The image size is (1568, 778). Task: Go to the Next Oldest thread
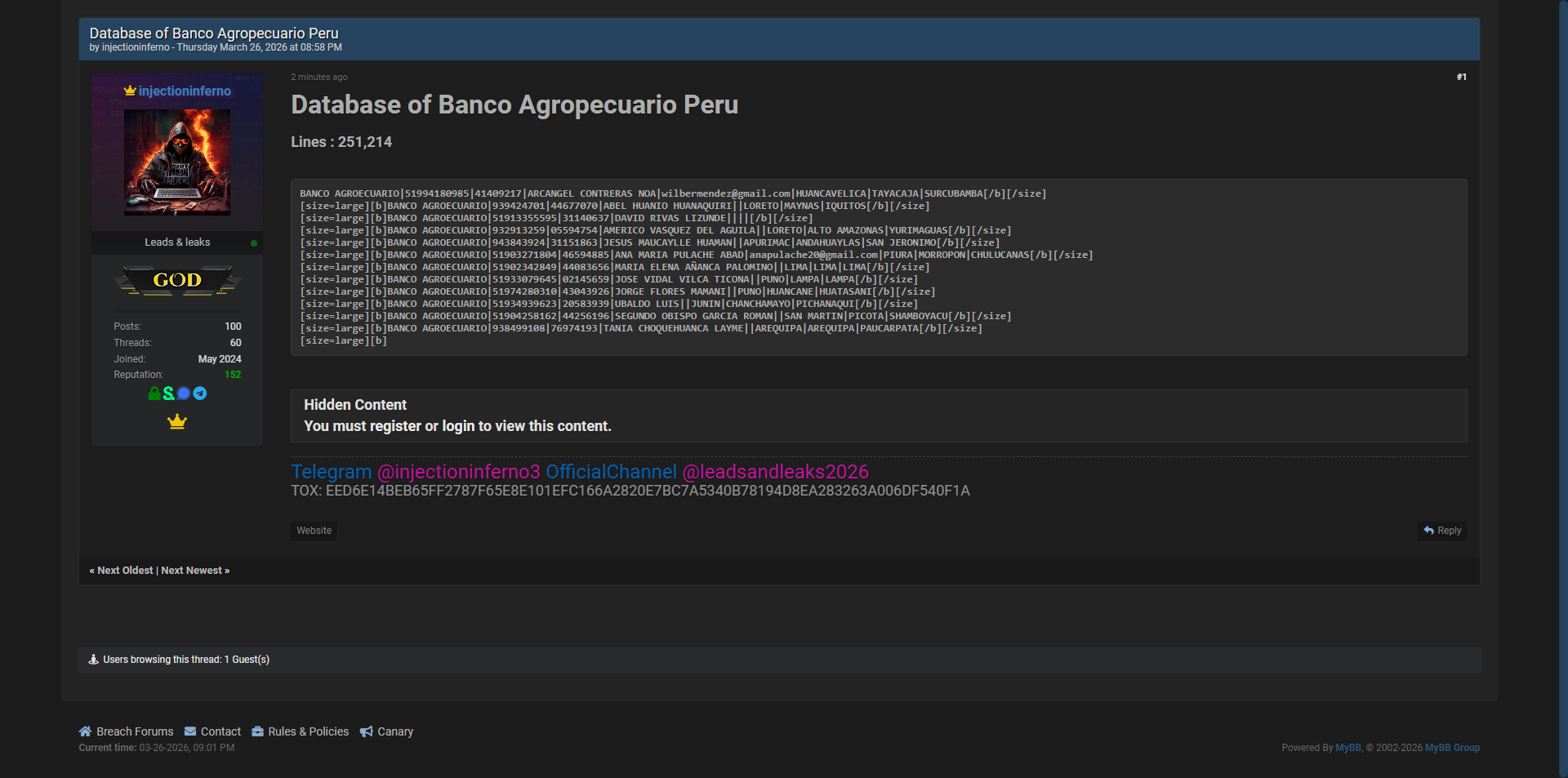[125, 571]
